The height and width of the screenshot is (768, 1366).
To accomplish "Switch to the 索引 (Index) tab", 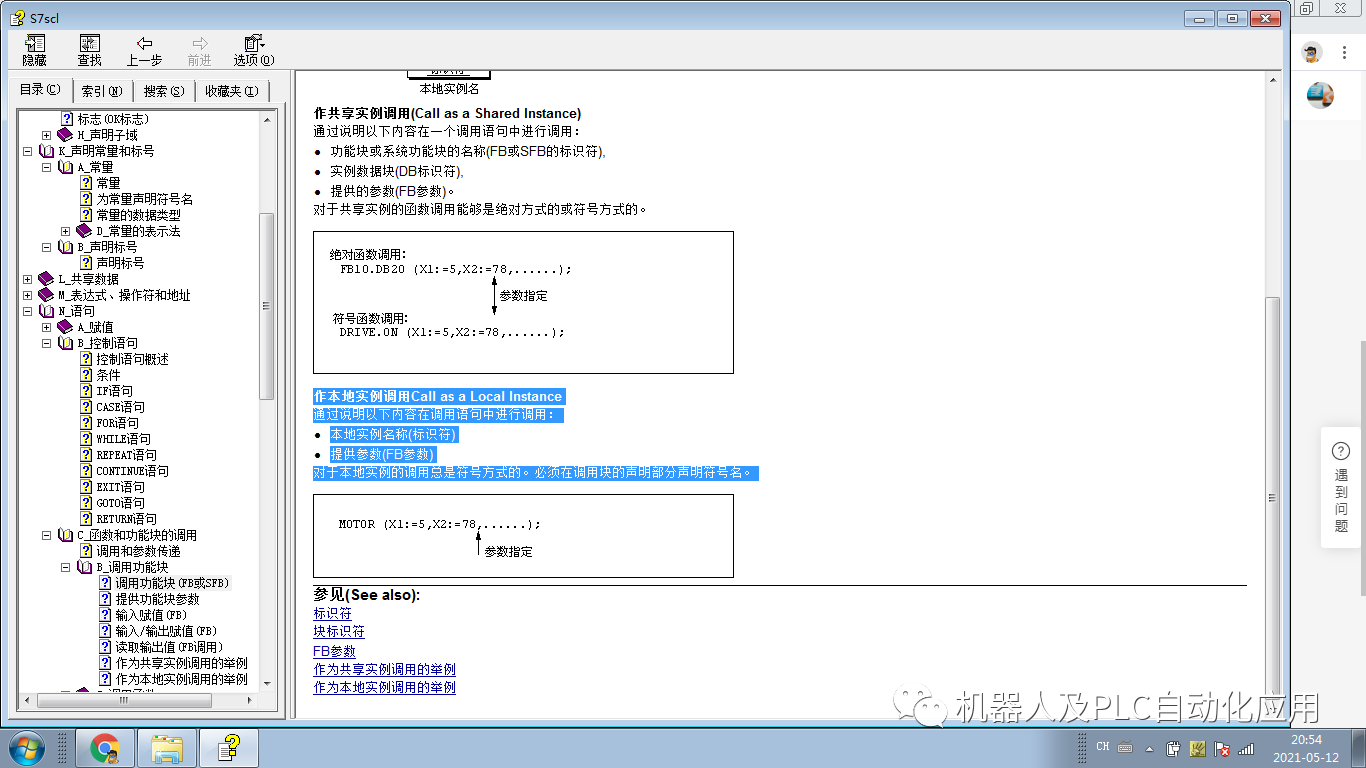I will click(102, 91).
